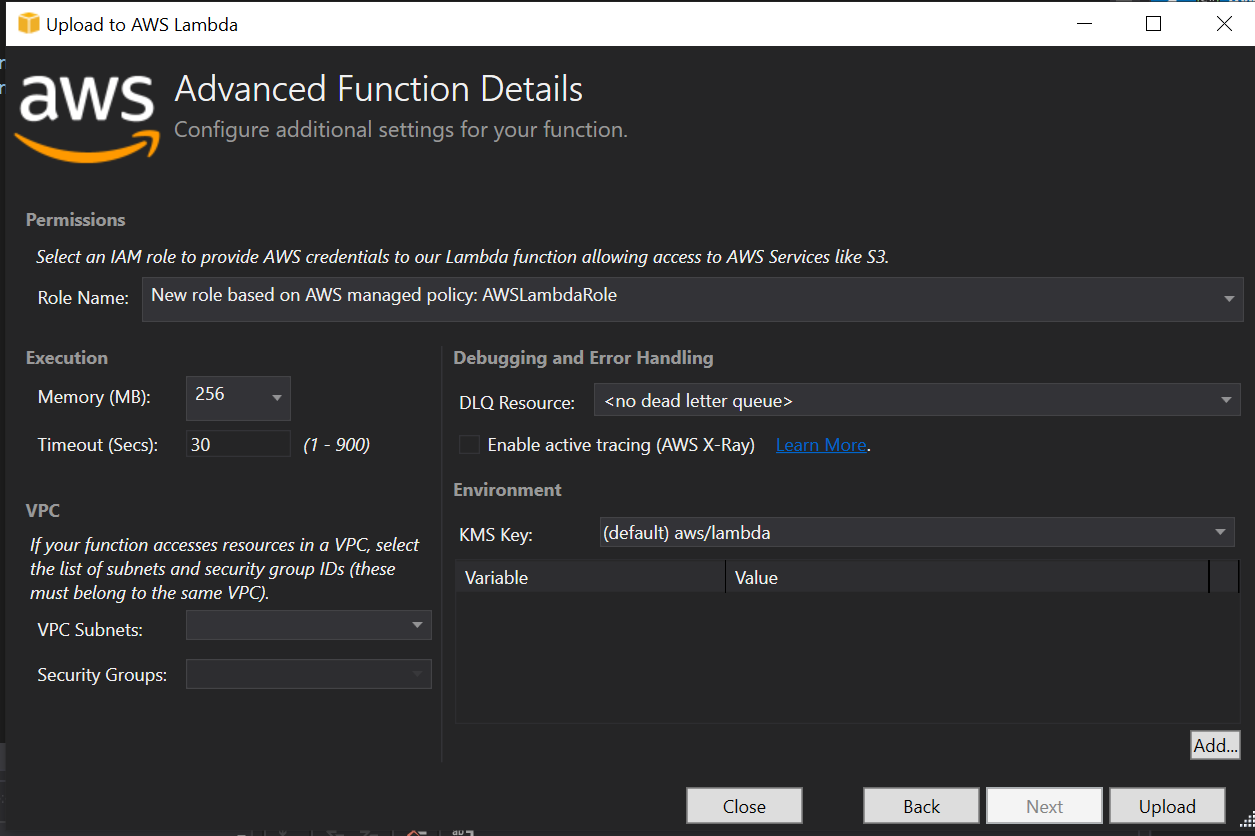
Task: Go back with the Back button
Action: 921,806
